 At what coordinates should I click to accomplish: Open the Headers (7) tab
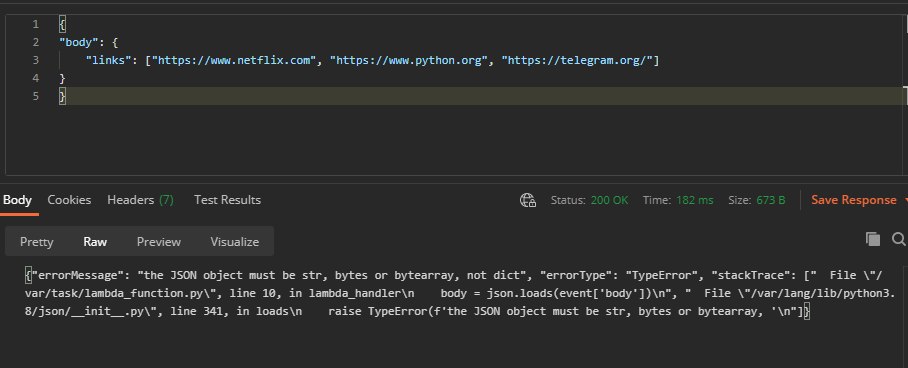140,200
